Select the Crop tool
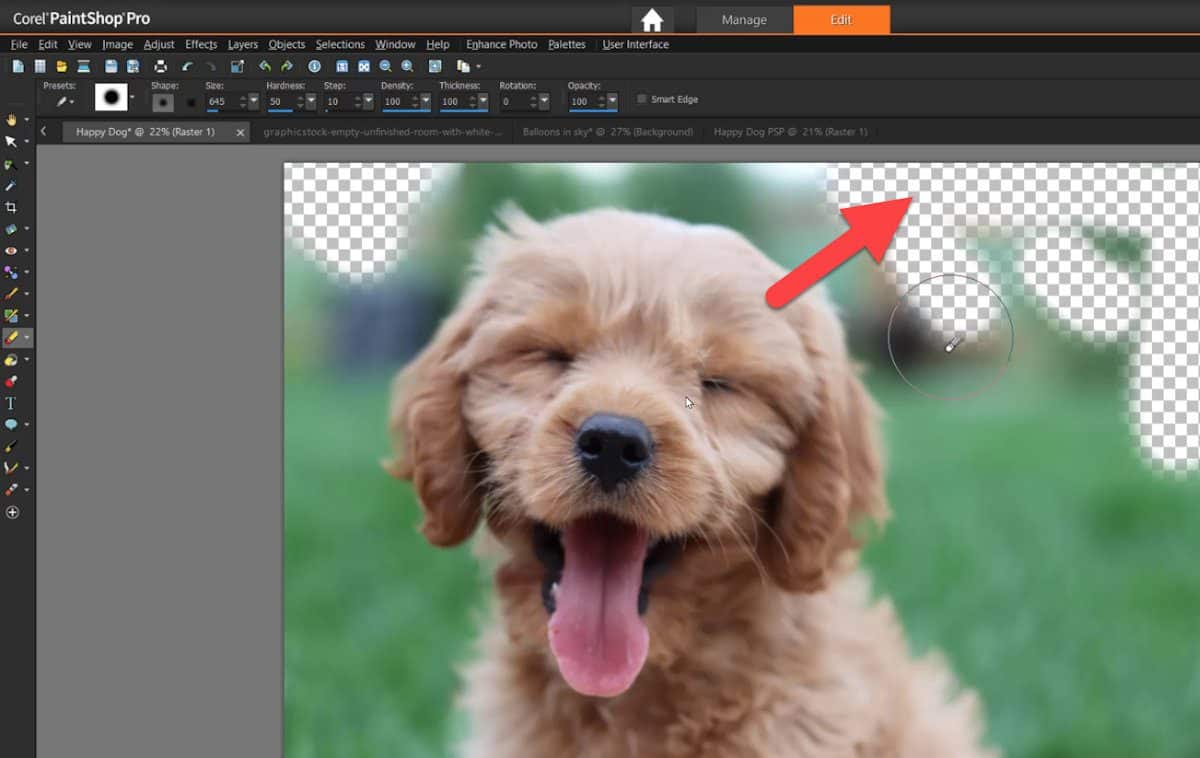This screenshot has width=1200, height=758. click(x=12, y=207)
